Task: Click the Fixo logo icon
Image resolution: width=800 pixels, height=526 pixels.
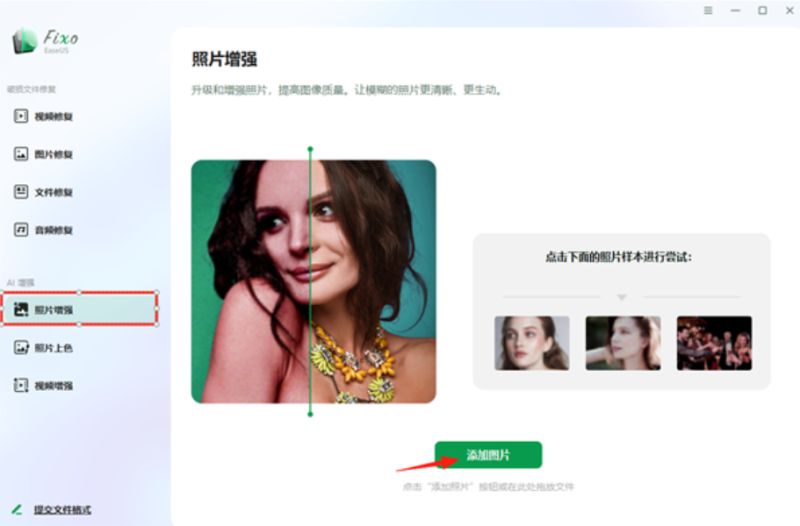Action: click(25, 41)
